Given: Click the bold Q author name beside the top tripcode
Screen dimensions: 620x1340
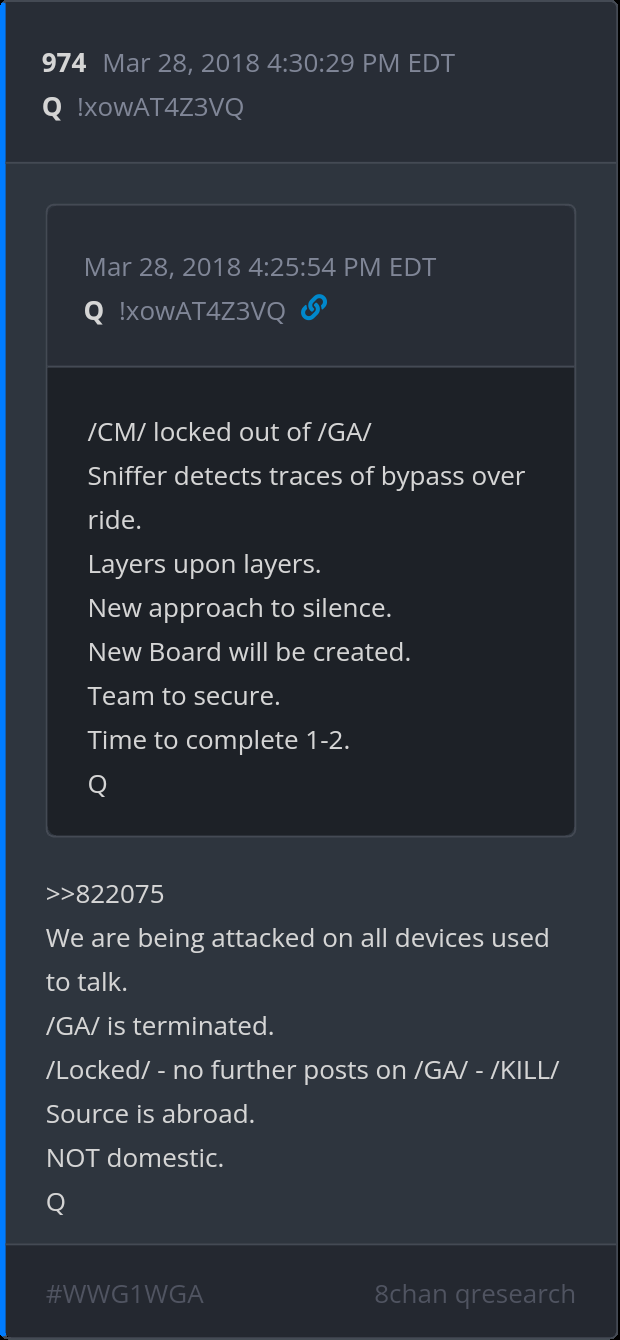Looking at the screenshot, I should coord(52,107).
